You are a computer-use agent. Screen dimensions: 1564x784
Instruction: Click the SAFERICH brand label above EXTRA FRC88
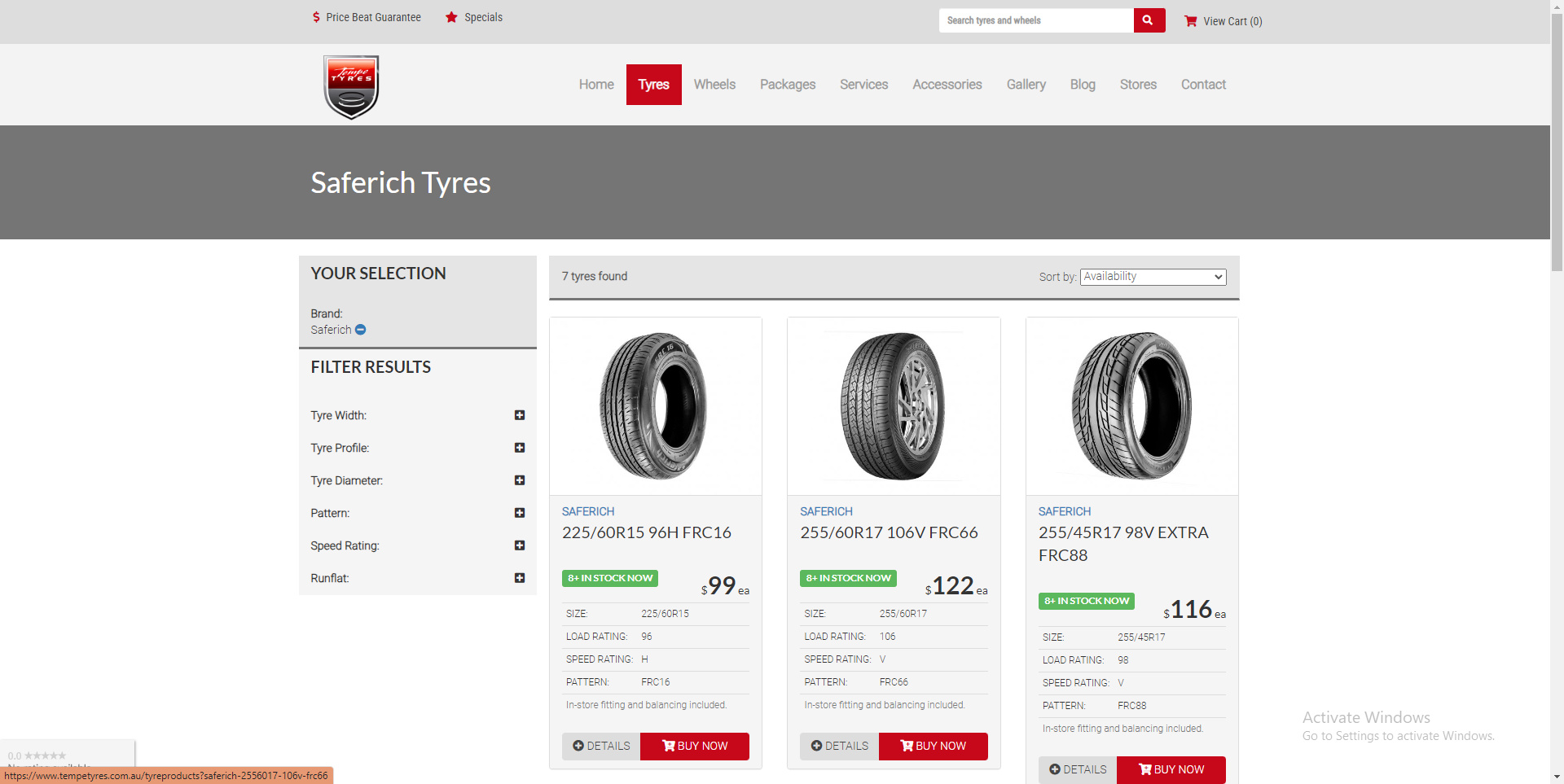tap(1065, 511)
